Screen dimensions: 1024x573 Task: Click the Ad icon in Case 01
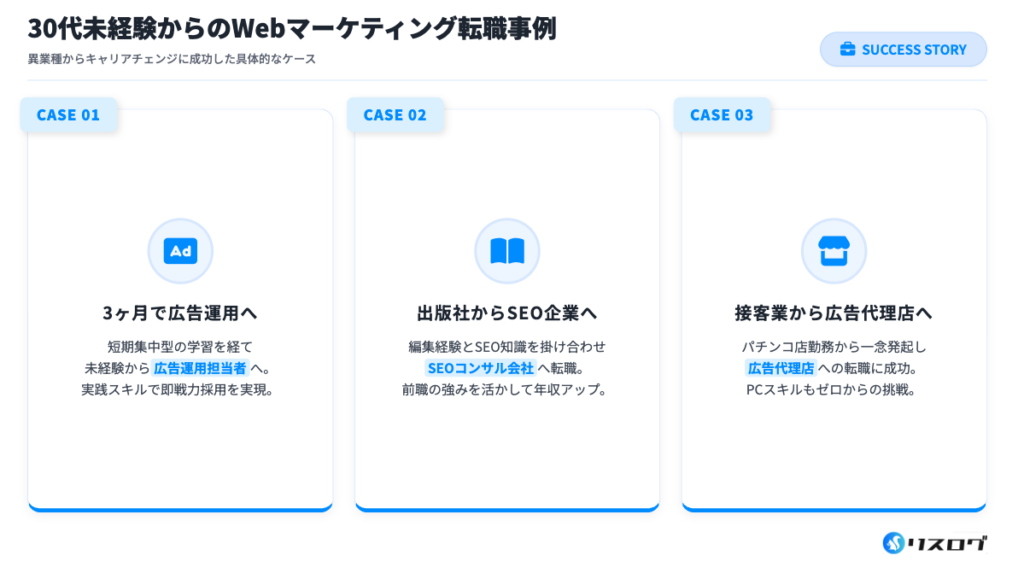click(x=180, y=251)
